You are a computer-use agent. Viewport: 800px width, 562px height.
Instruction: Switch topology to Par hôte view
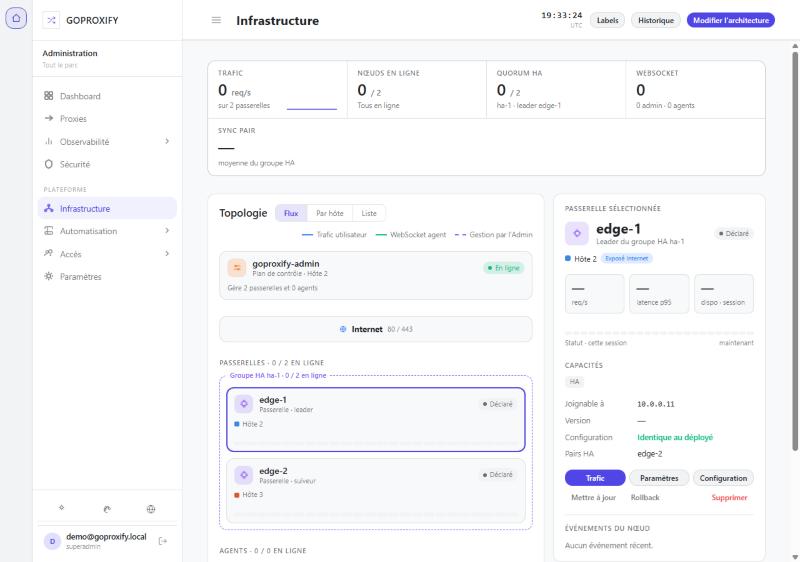[x=330, y=213]
